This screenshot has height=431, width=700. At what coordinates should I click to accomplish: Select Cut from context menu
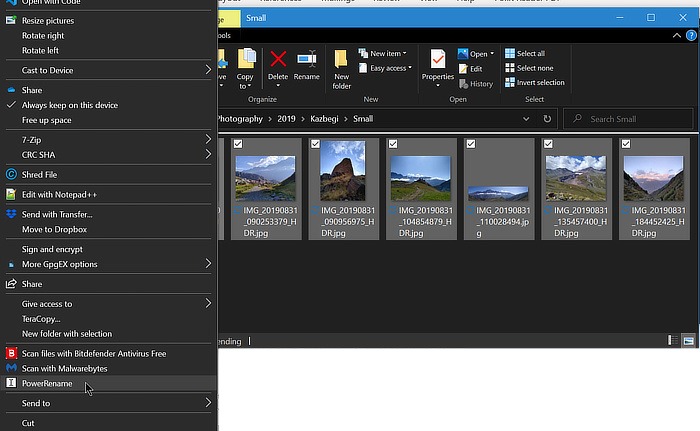(28, 423)
